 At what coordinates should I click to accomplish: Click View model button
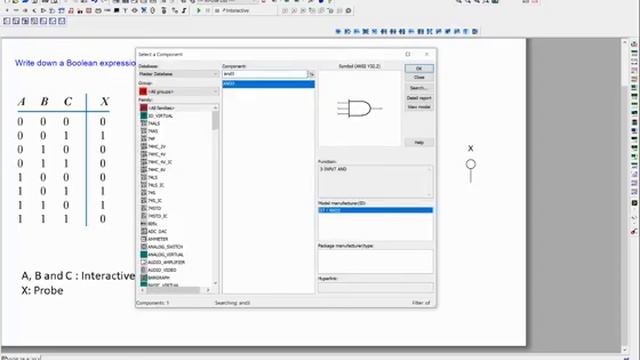click(x=419, y=107)
